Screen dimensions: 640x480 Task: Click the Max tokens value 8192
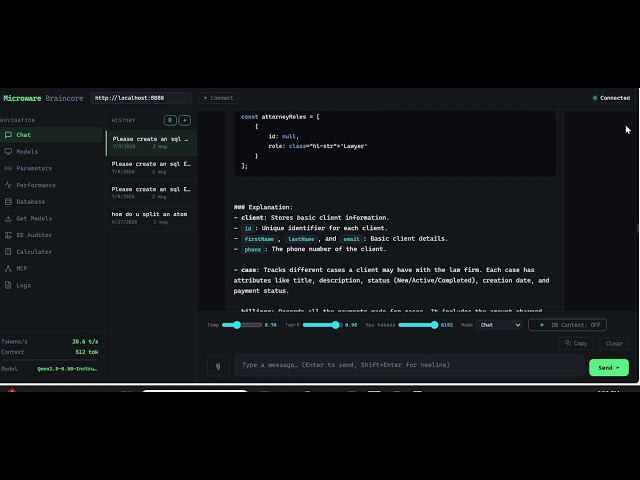pyautogui.click(x=447, y=325)
